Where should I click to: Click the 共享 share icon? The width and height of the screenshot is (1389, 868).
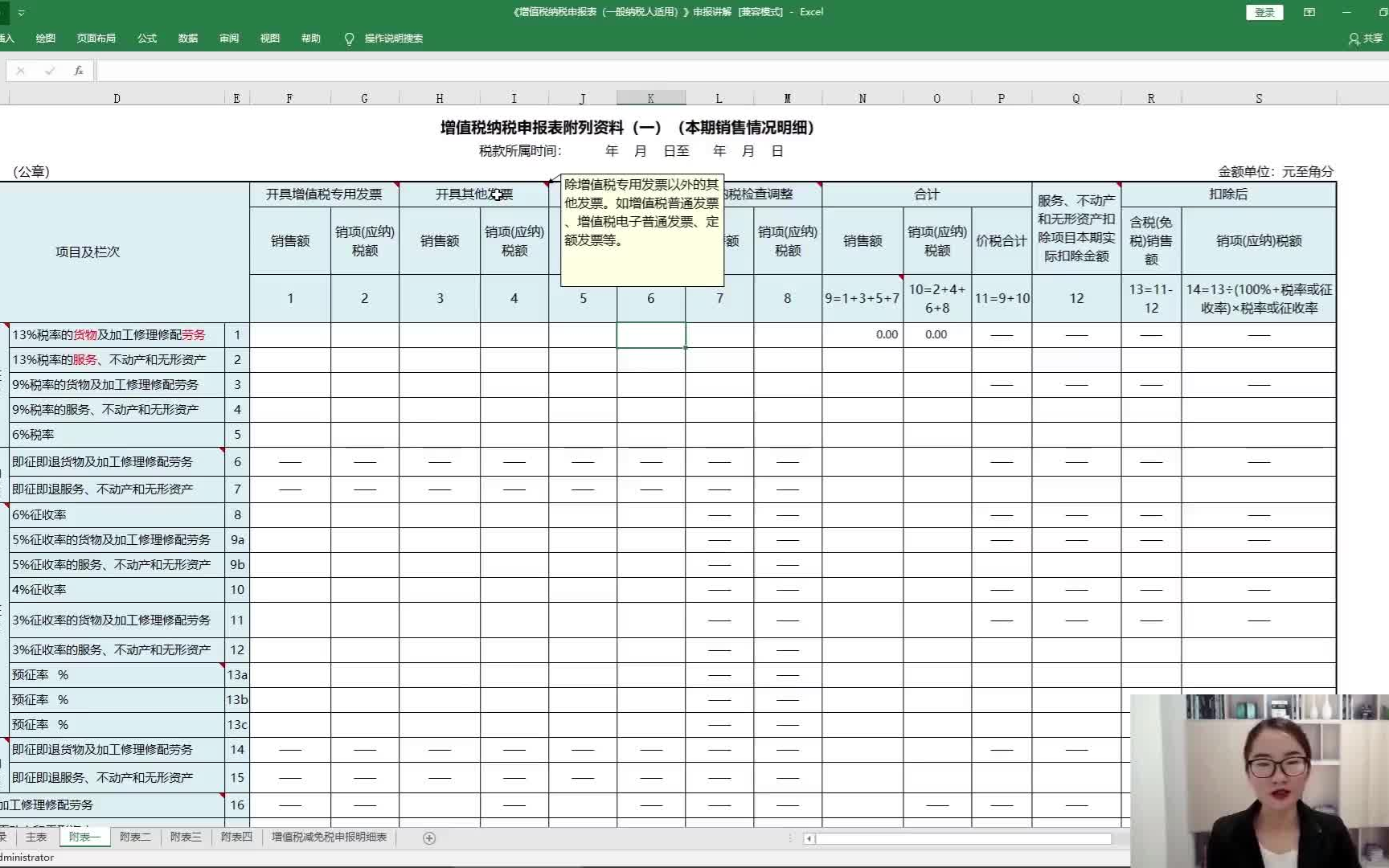point(1365,38)
